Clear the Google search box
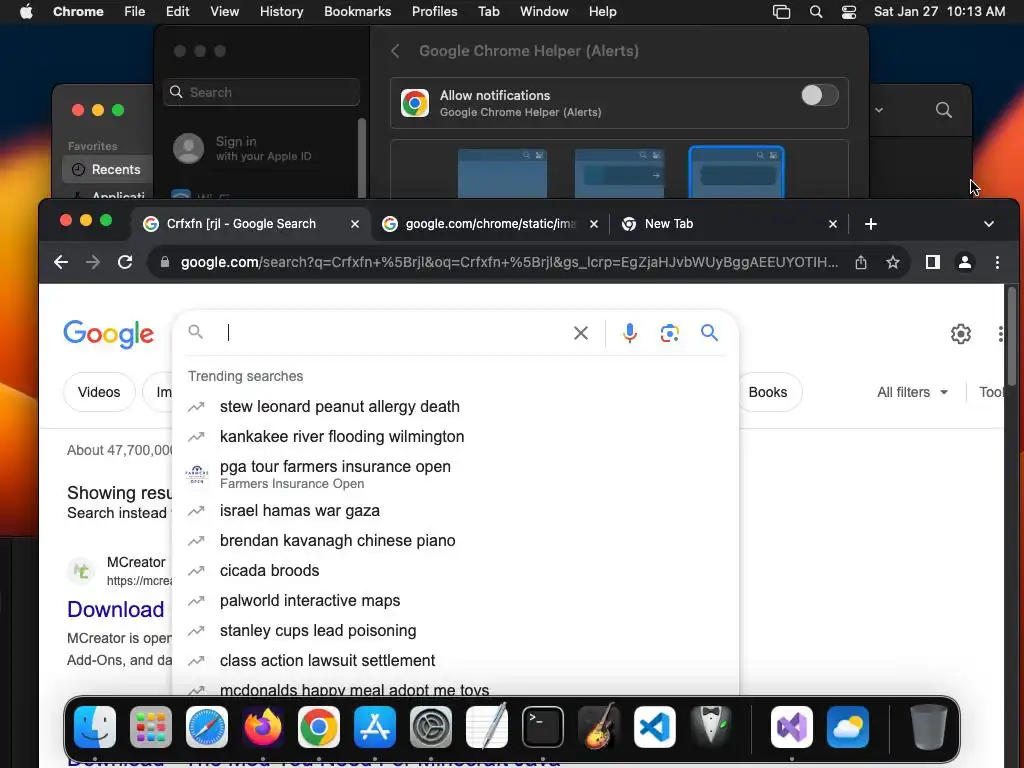The image size is (1024, 768). [x=581, y=333]
